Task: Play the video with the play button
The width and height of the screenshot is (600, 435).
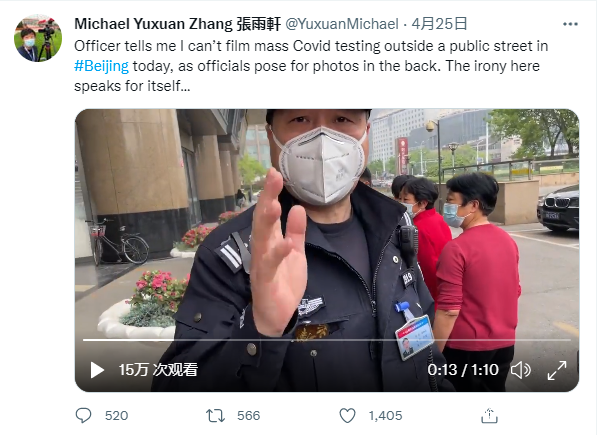Action: (x=97, y=370)
